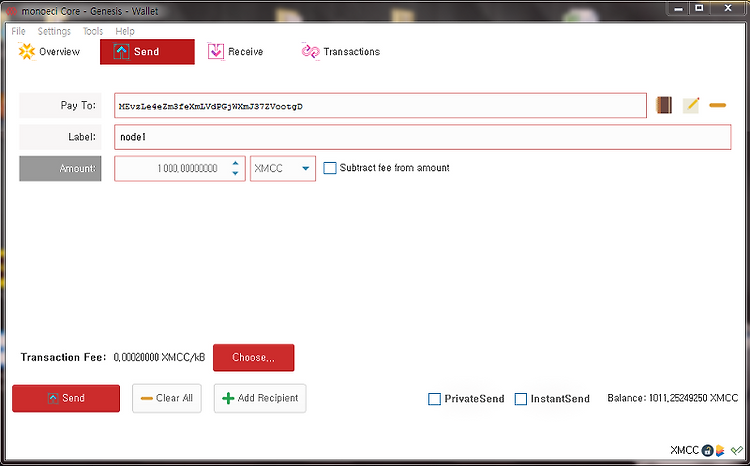This screenshot has height=466, width=750.
Task: Switch to the Receive tab
Action: pyautogui.click(x=235, y=52)
